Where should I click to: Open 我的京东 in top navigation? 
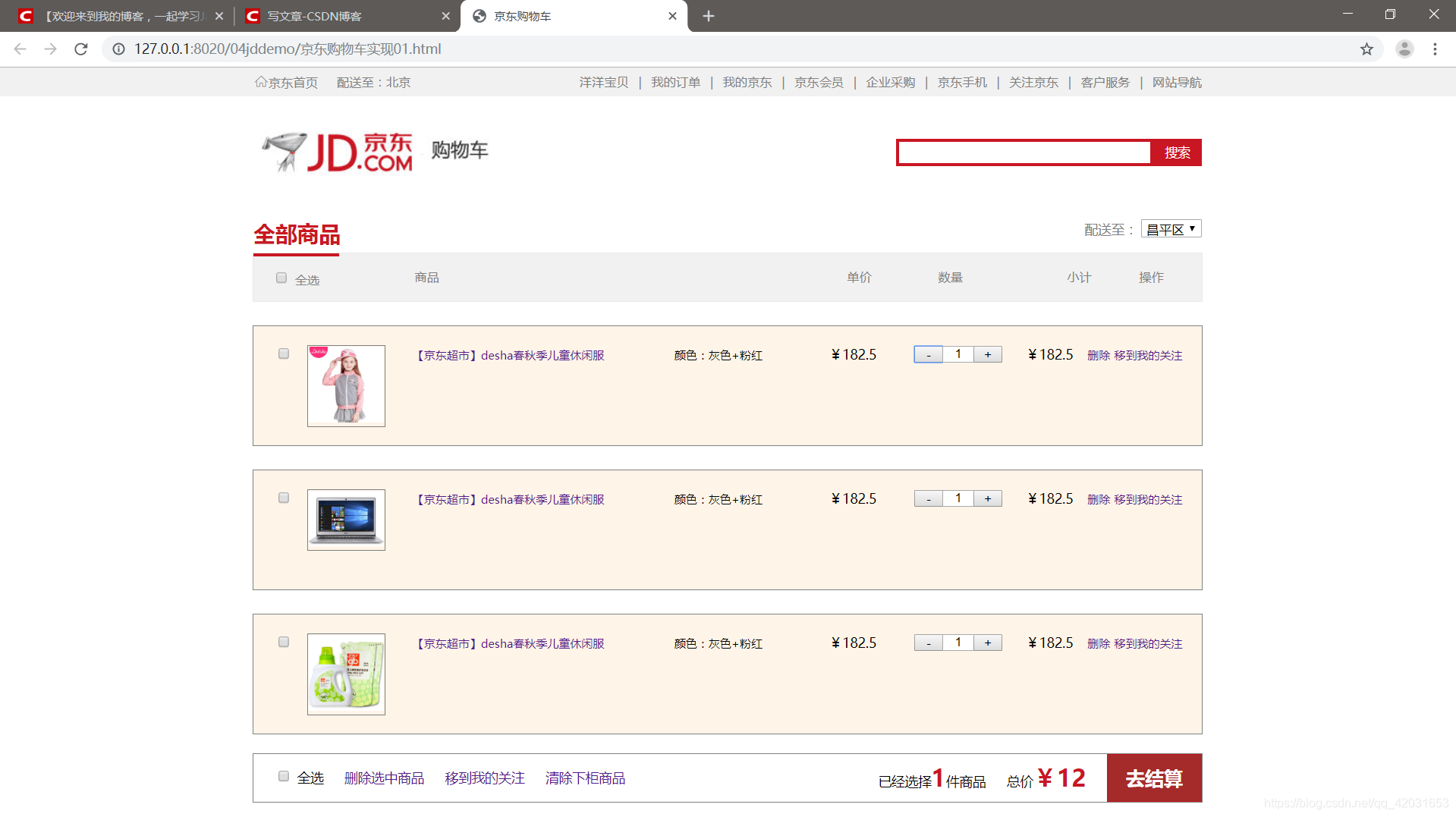(x=747, y=82)
